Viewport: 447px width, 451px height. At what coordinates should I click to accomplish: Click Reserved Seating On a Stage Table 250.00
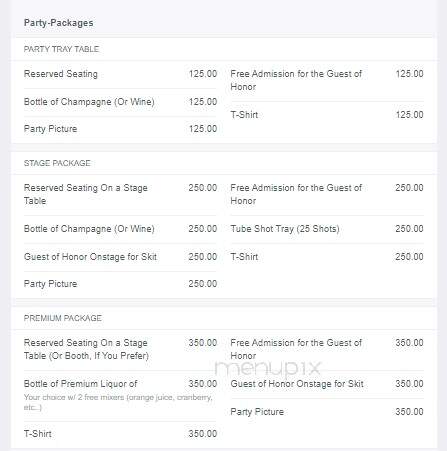[120, 194]
